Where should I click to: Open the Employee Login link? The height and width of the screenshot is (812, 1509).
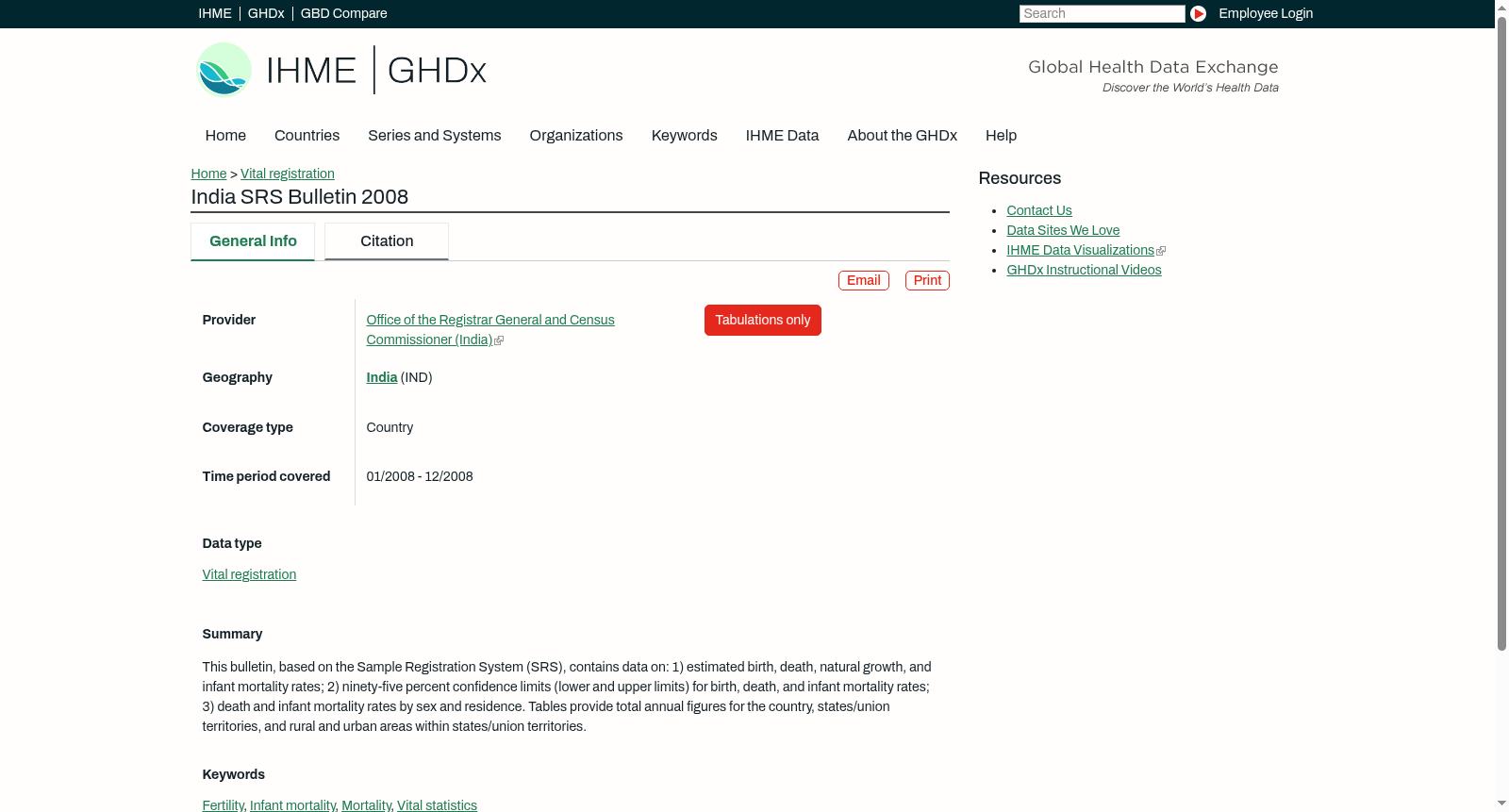[1266, 13]
